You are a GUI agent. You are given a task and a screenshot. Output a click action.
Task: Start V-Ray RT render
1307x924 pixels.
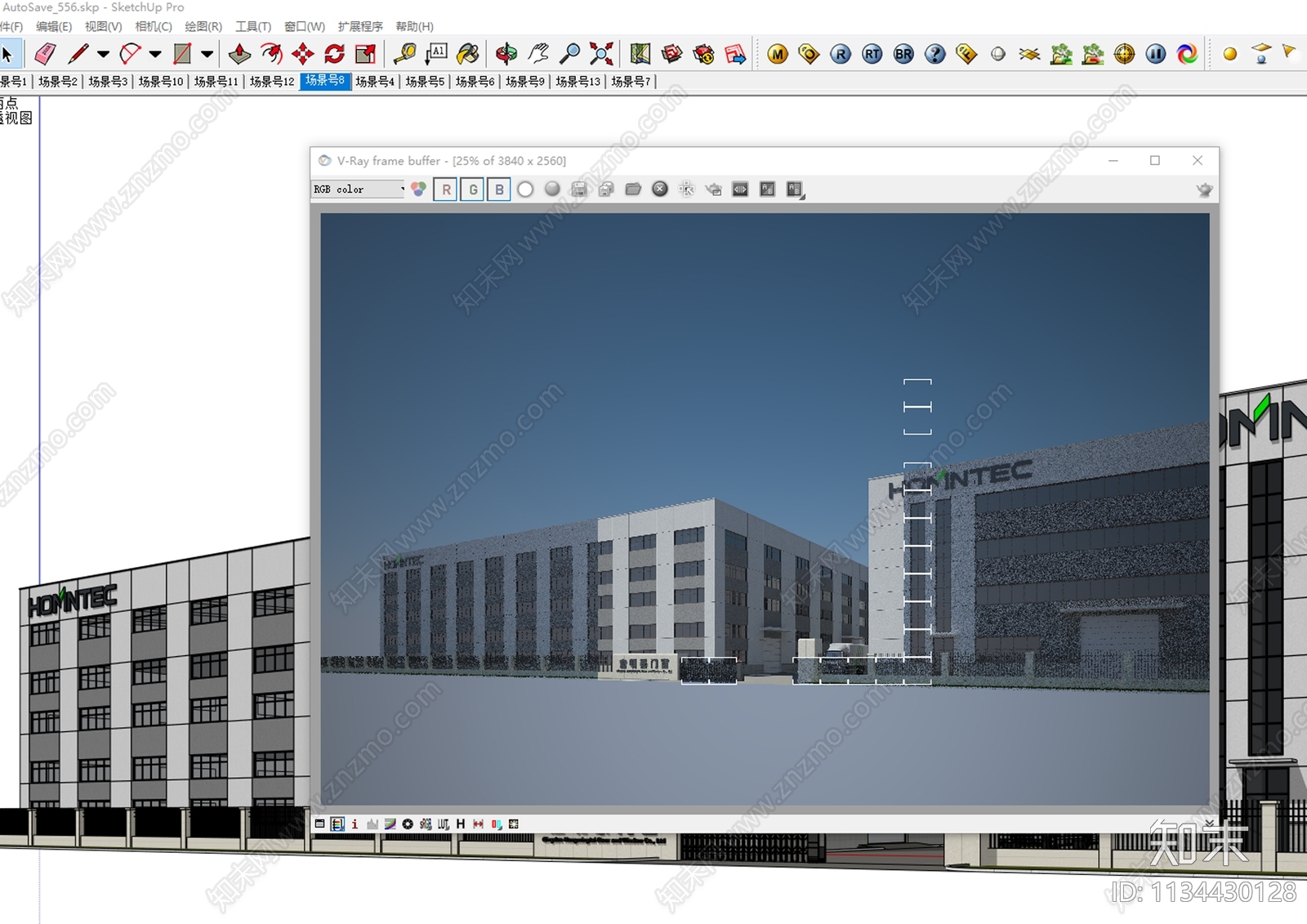(872, 54)
